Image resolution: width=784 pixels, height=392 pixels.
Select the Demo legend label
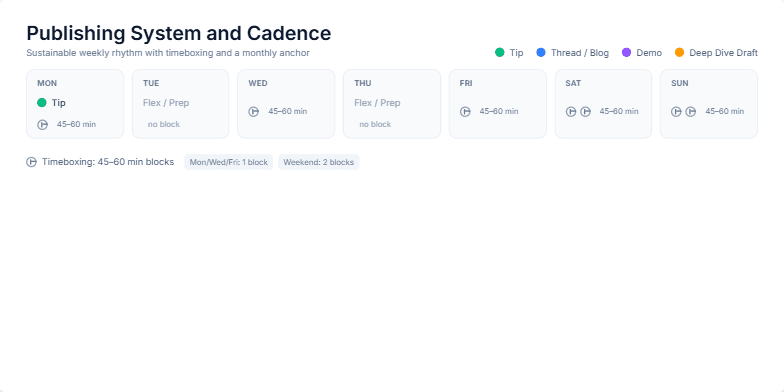(x=649, y=52)
